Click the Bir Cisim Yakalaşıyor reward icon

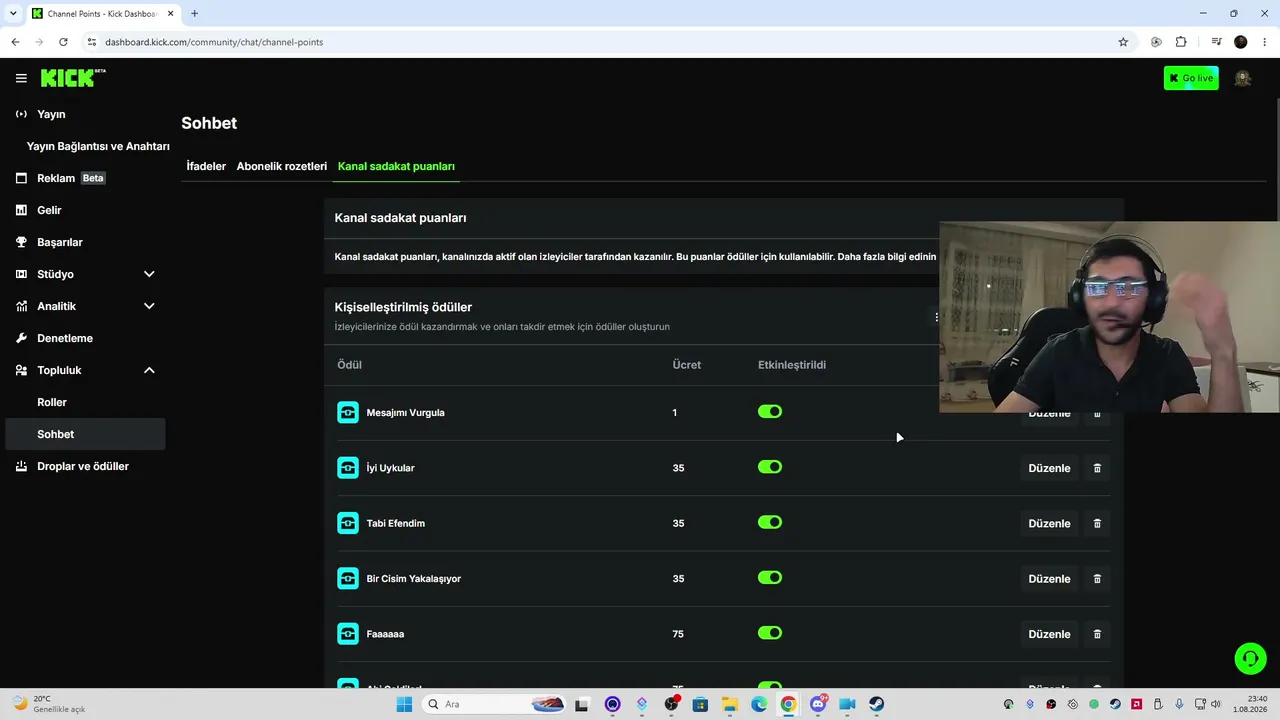[348, 578]
